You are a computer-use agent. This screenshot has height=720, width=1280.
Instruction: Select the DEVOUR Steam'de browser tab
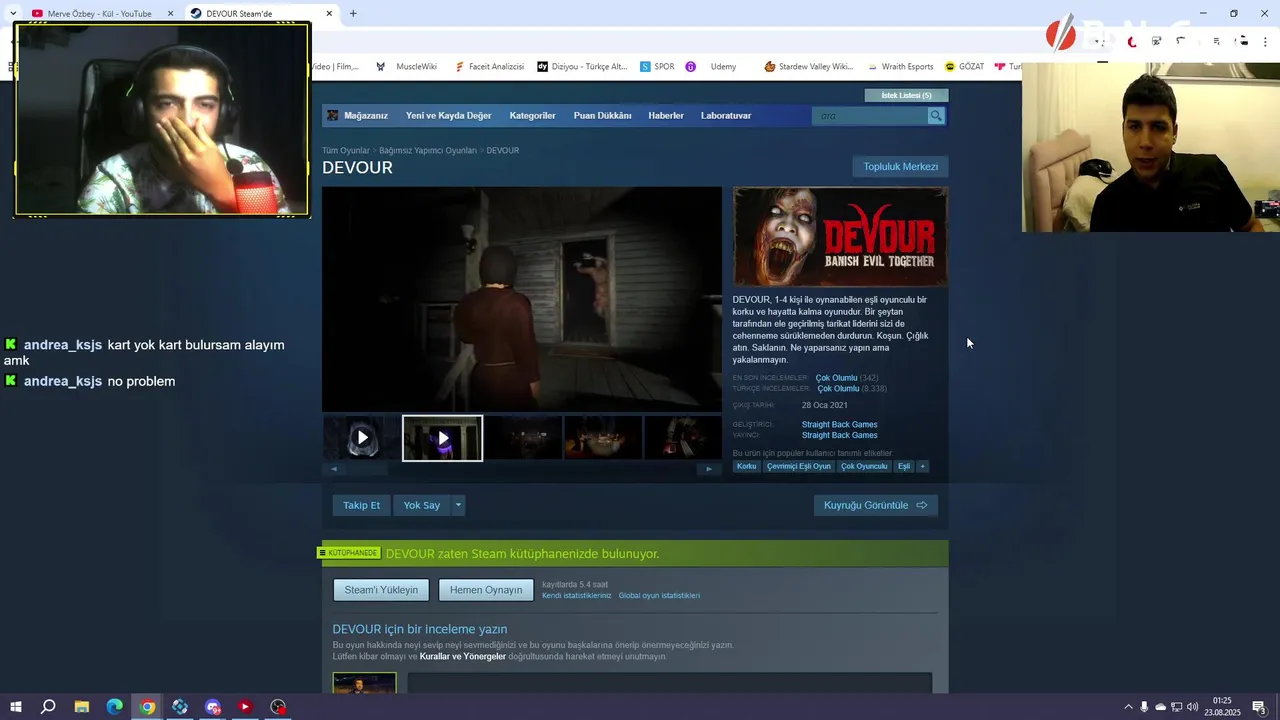tap(238, 13)
